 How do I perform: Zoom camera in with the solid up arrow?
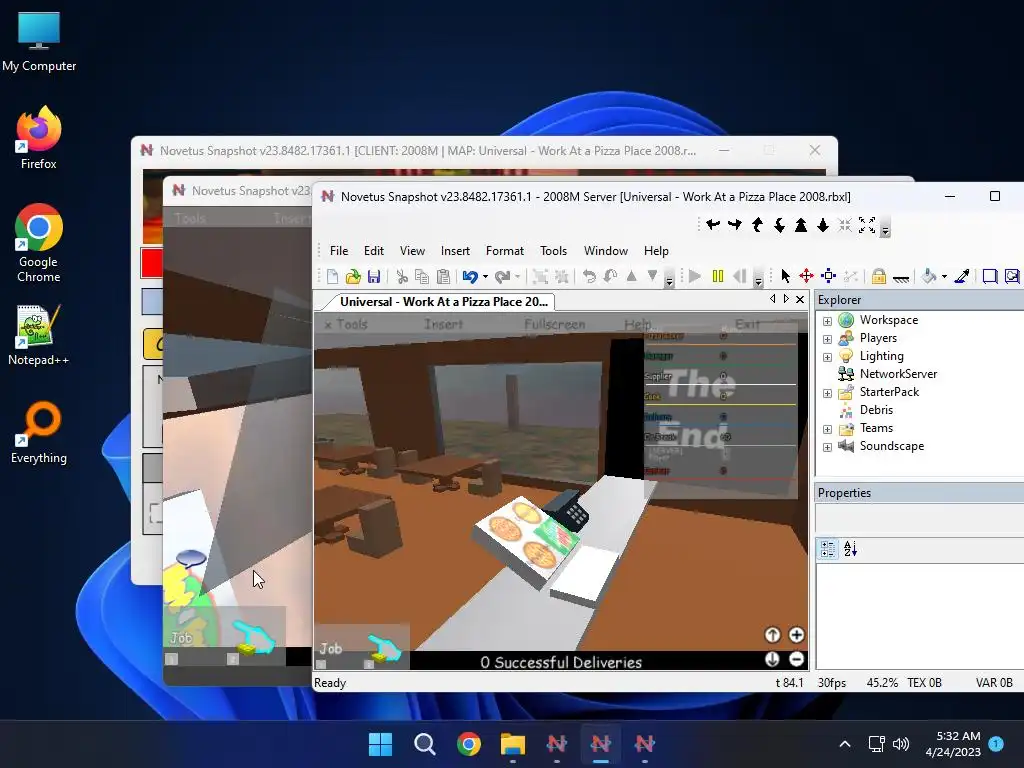click(x=801, y=225)
